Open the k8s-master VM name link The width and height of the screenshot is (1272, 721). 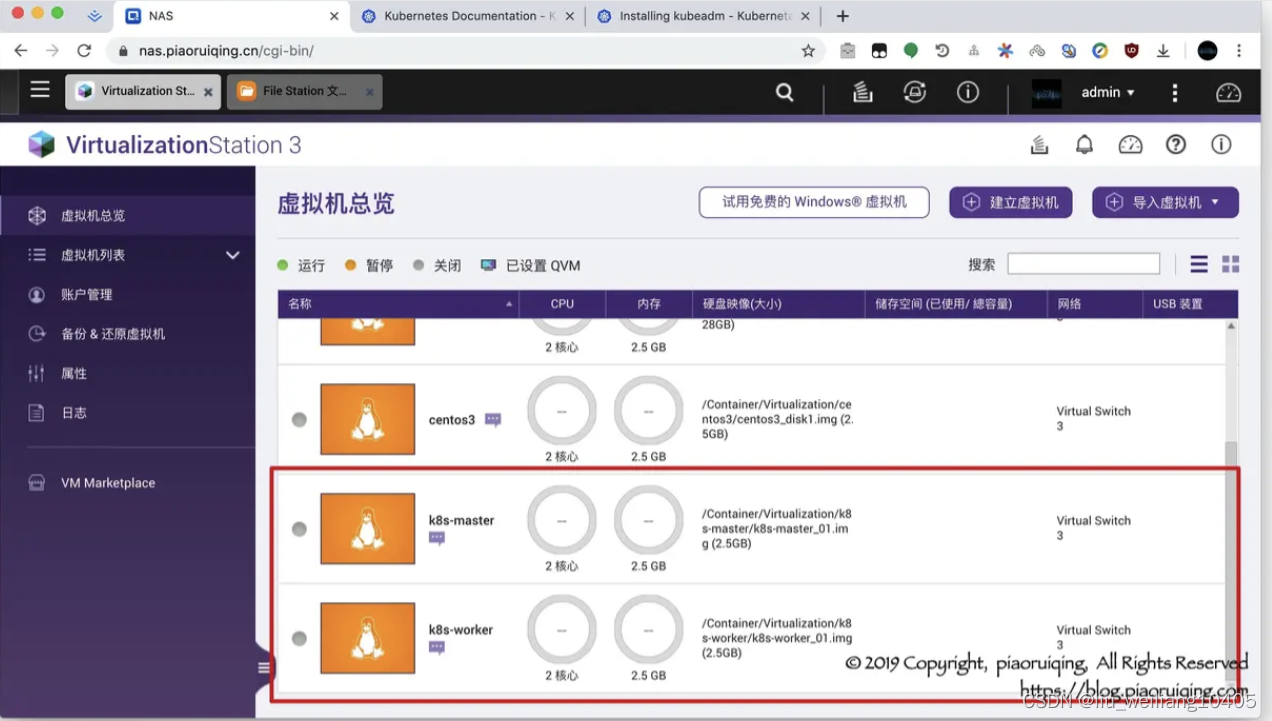click(461, 520)
